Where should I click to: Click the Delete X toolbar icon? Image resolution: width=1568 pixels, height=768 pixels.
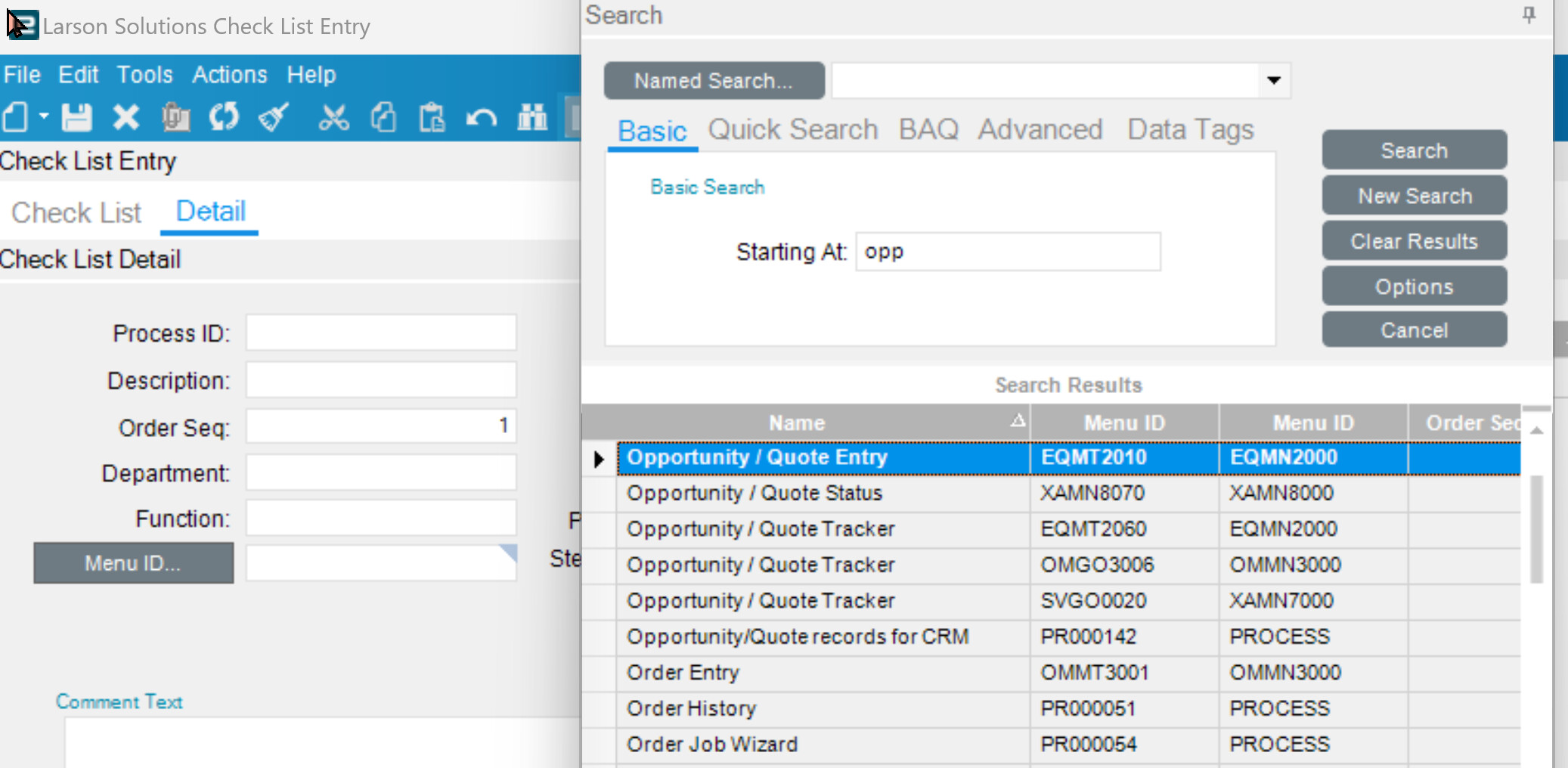coord(126,118)
